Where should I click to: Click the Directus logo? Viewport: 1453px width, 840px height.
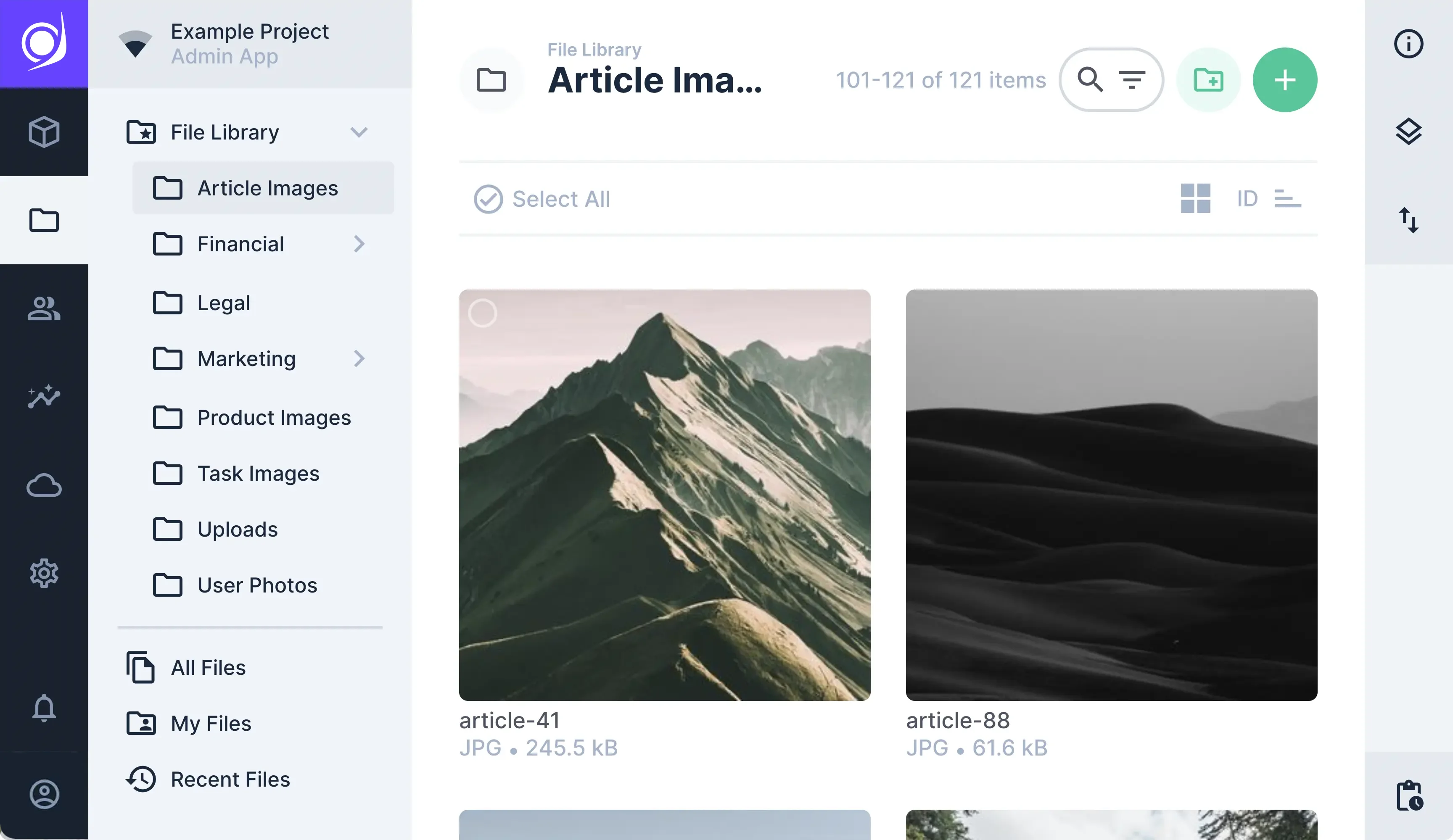(x=44, y=44)
